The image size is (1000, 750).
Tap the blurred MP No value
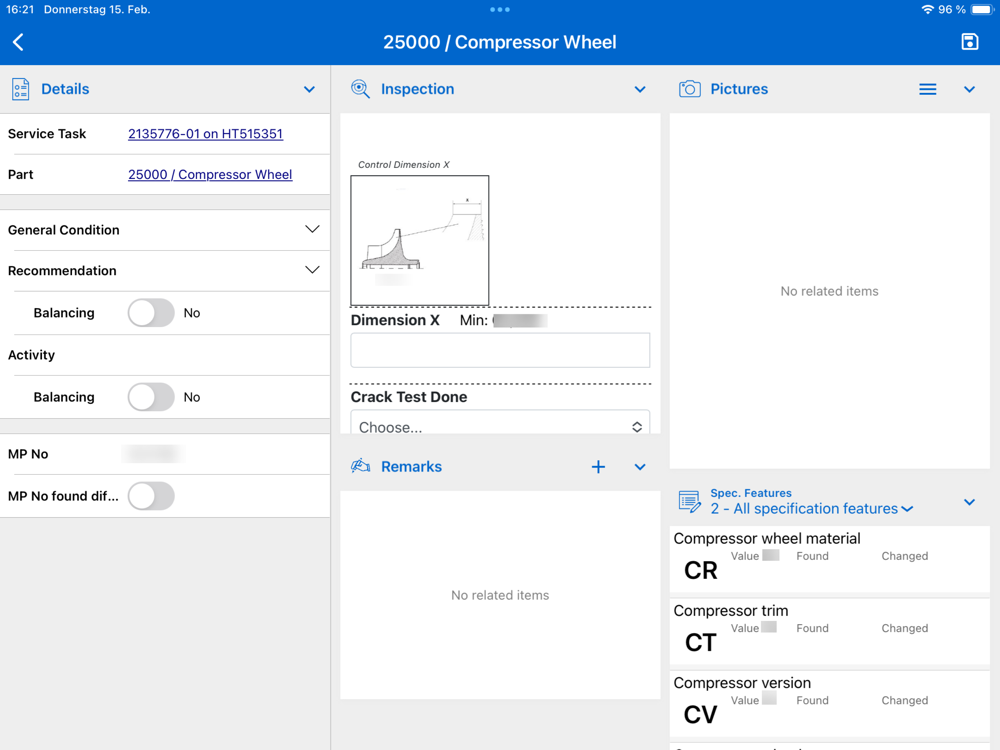coord(153,454)
